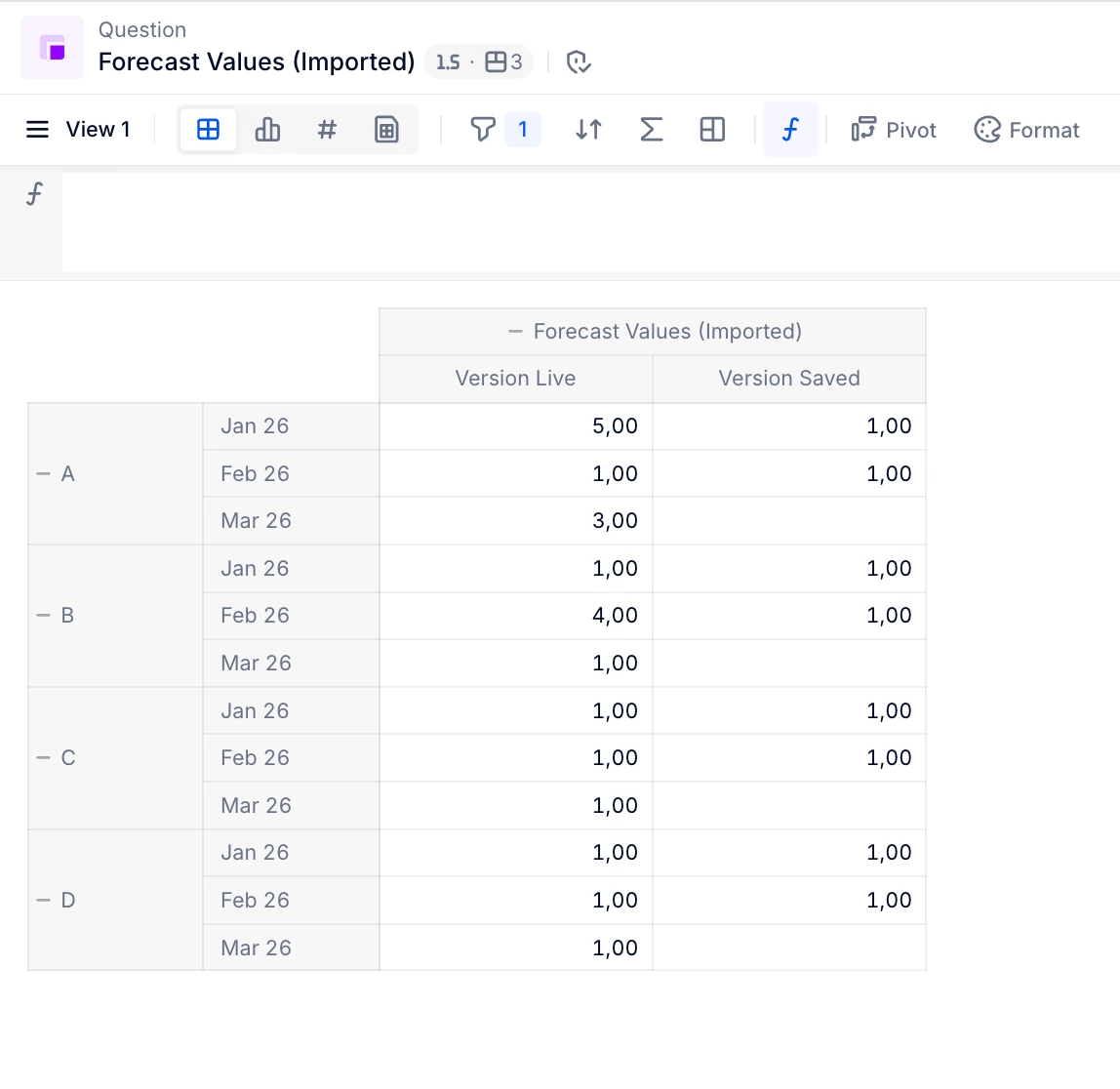
Task: Click the column layout icon
Action: click(712, 130)
